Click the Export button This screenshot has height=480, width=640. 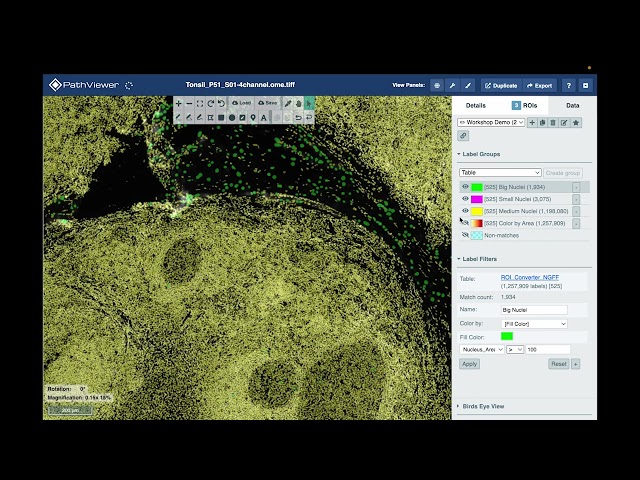540,85
